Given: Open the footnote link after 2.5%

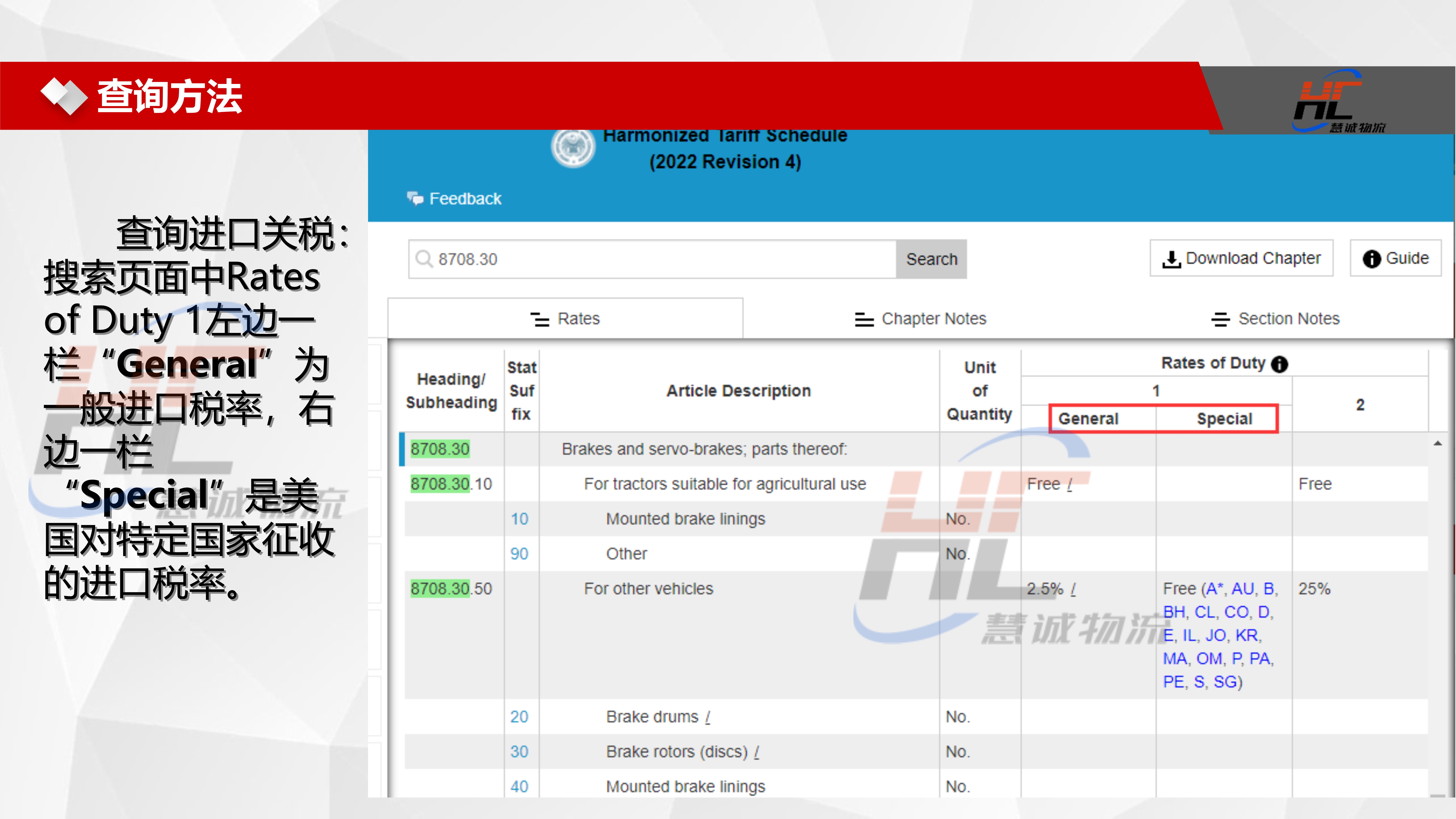Looking at the screenshot, I should (x=1073, y=589).
